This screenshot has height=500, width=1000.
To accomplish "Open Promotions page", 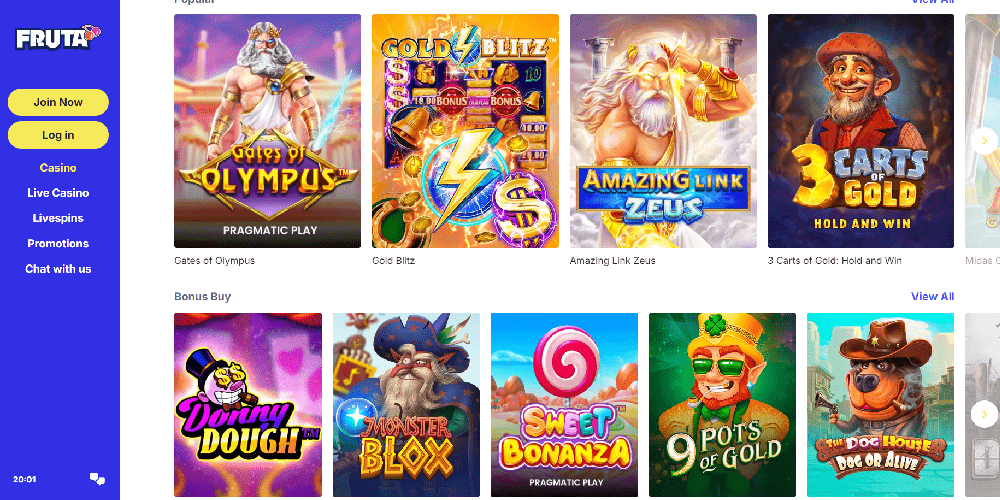I will click(58, 244).
